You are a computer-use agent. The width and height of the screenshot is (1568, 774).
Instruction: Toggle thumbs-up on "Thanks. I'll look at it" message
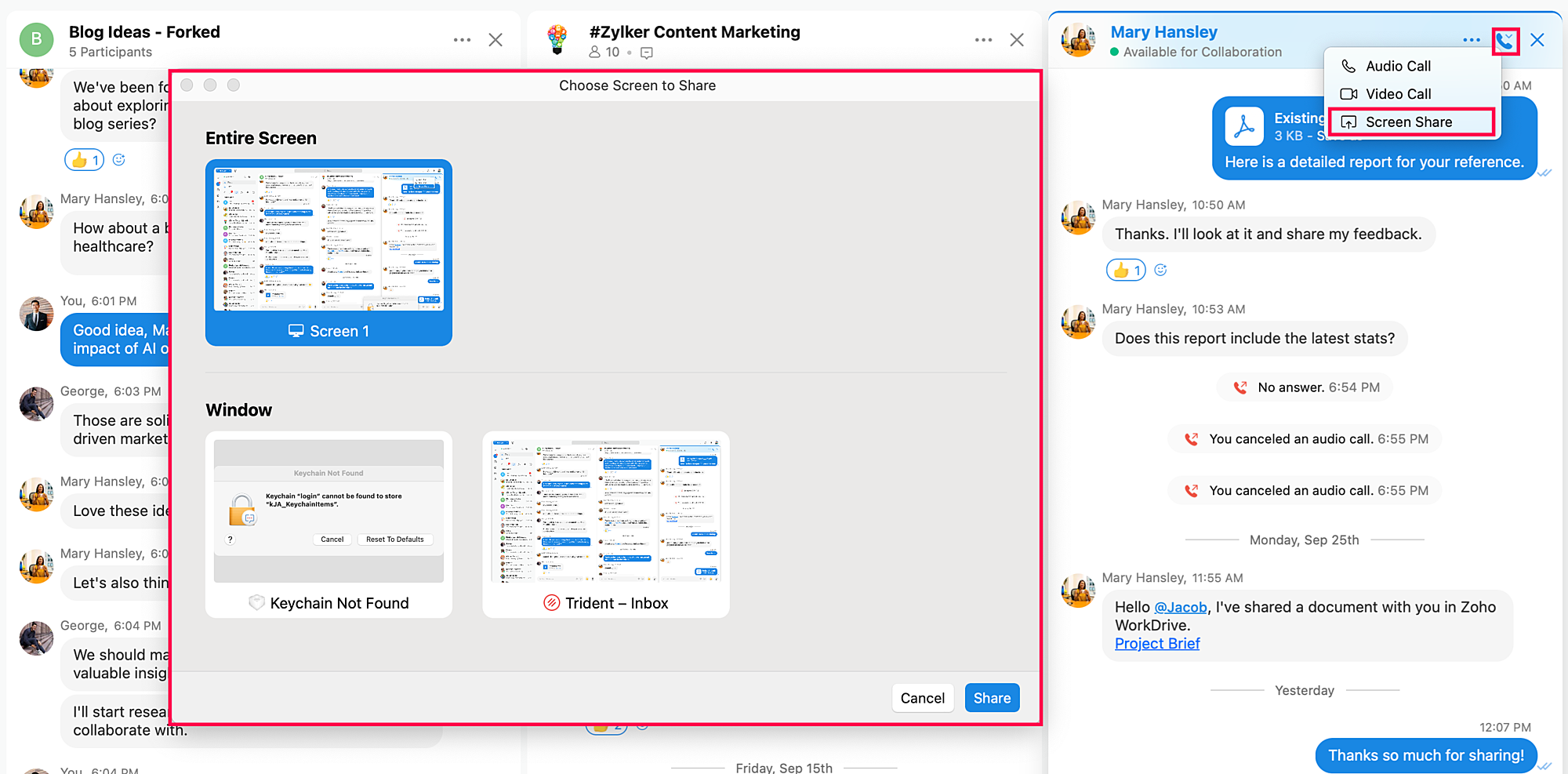coord(1126,271)
